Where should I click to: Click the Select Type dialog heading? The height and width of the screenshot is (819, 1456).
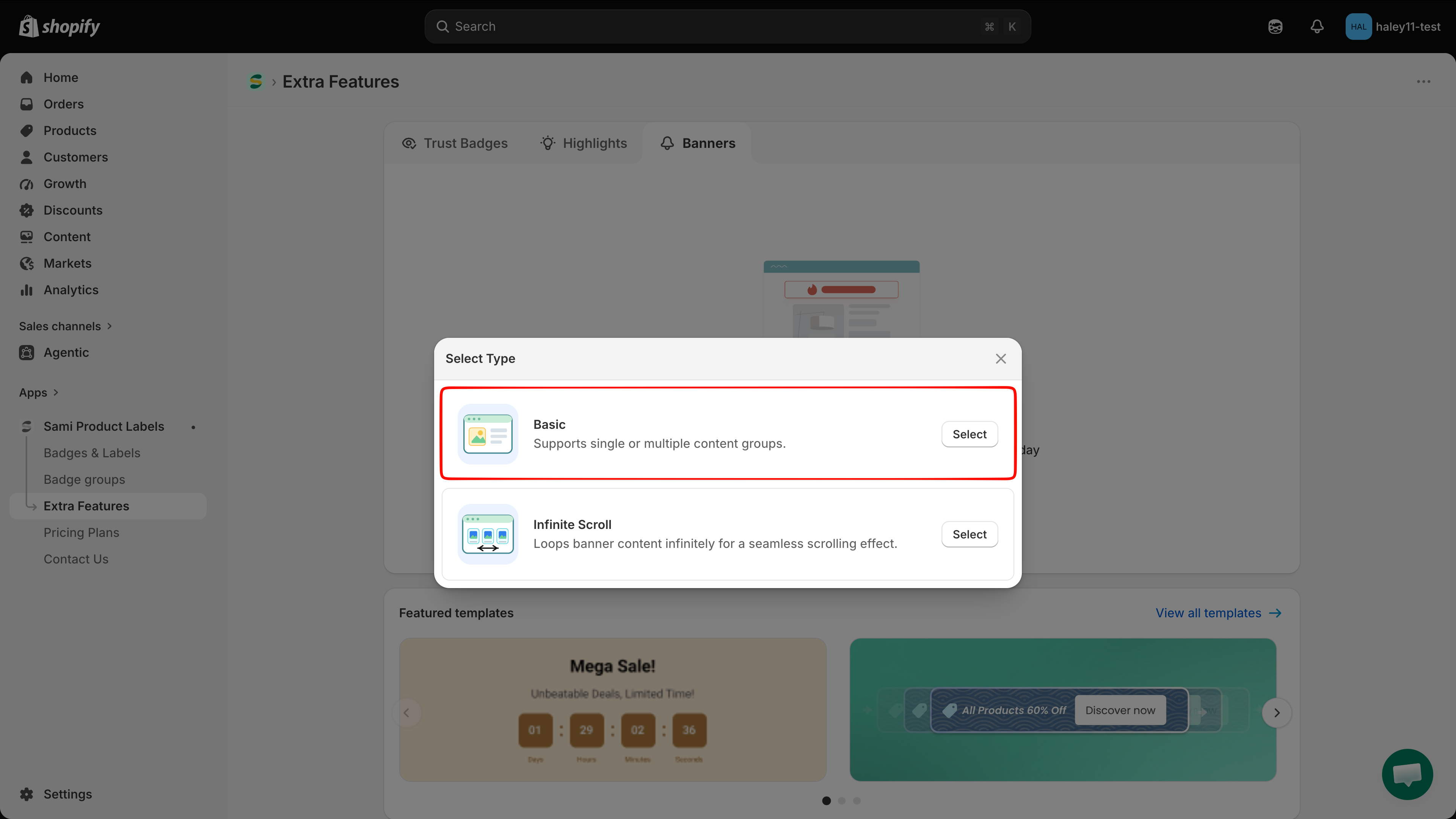[480, 358]
